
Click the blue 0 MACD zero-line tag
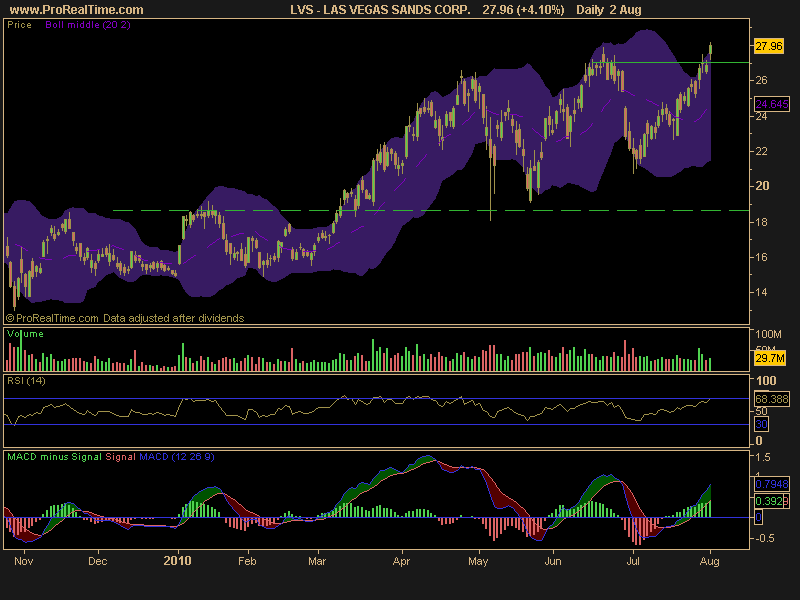(x=759, y=517)
